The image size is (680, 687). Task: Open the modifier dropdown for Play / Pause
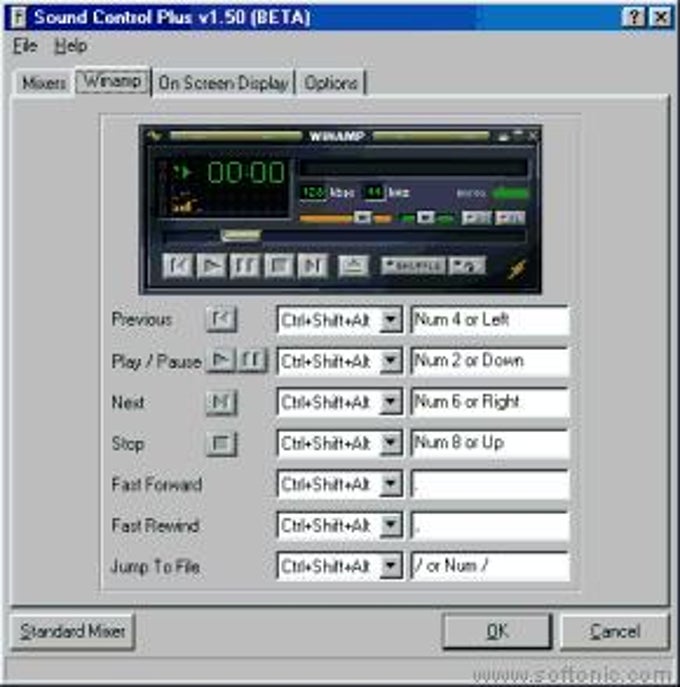coord(390,361)
